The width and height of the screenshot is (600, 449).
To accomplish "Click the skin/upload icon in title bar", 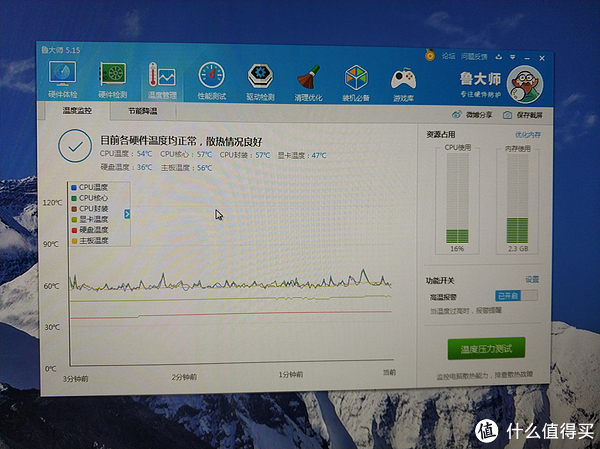I will click(x=498, y=57).
